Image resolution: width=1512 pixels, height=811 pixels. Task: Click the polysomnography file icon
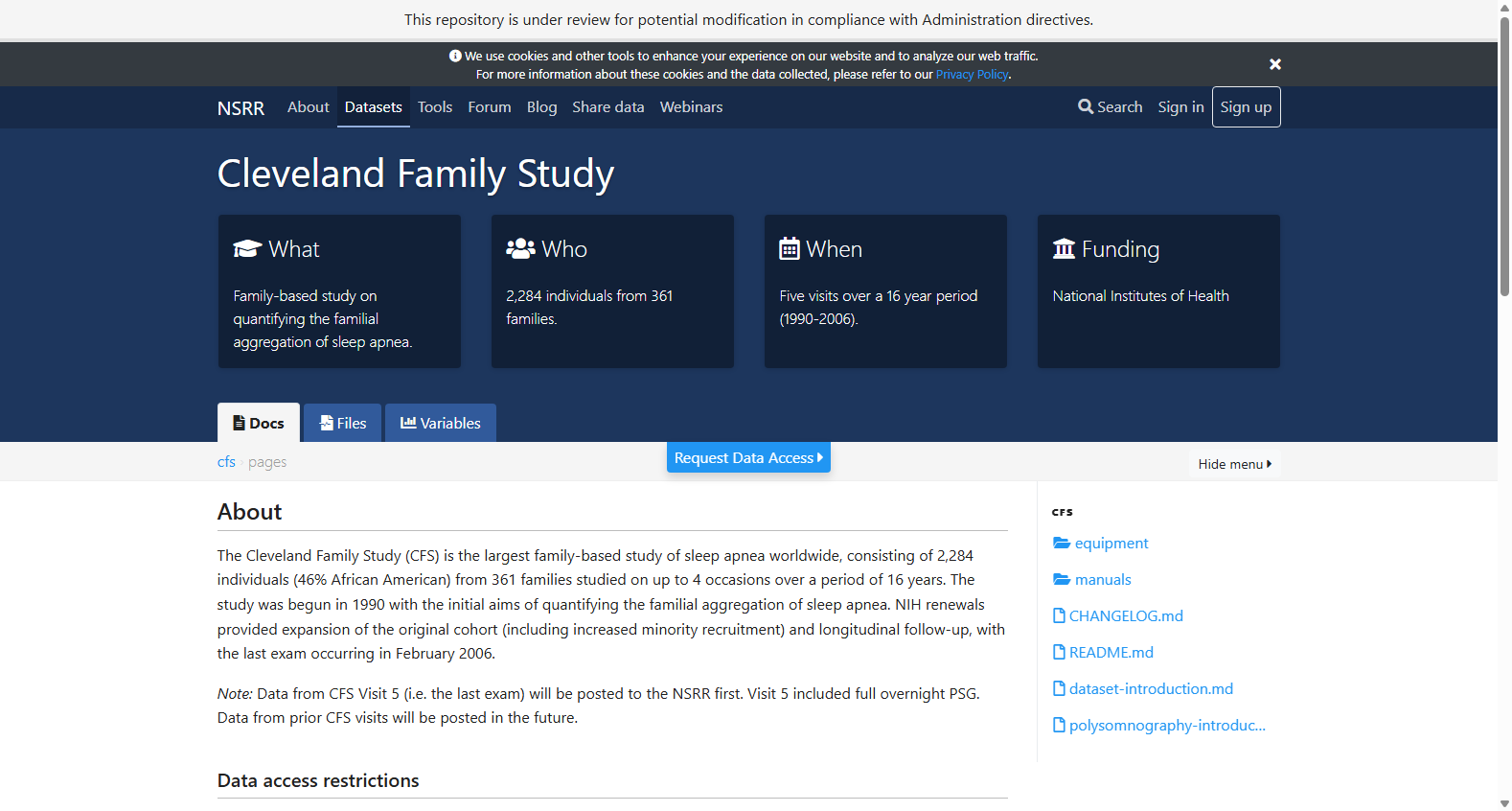[x=1059, y=725]
